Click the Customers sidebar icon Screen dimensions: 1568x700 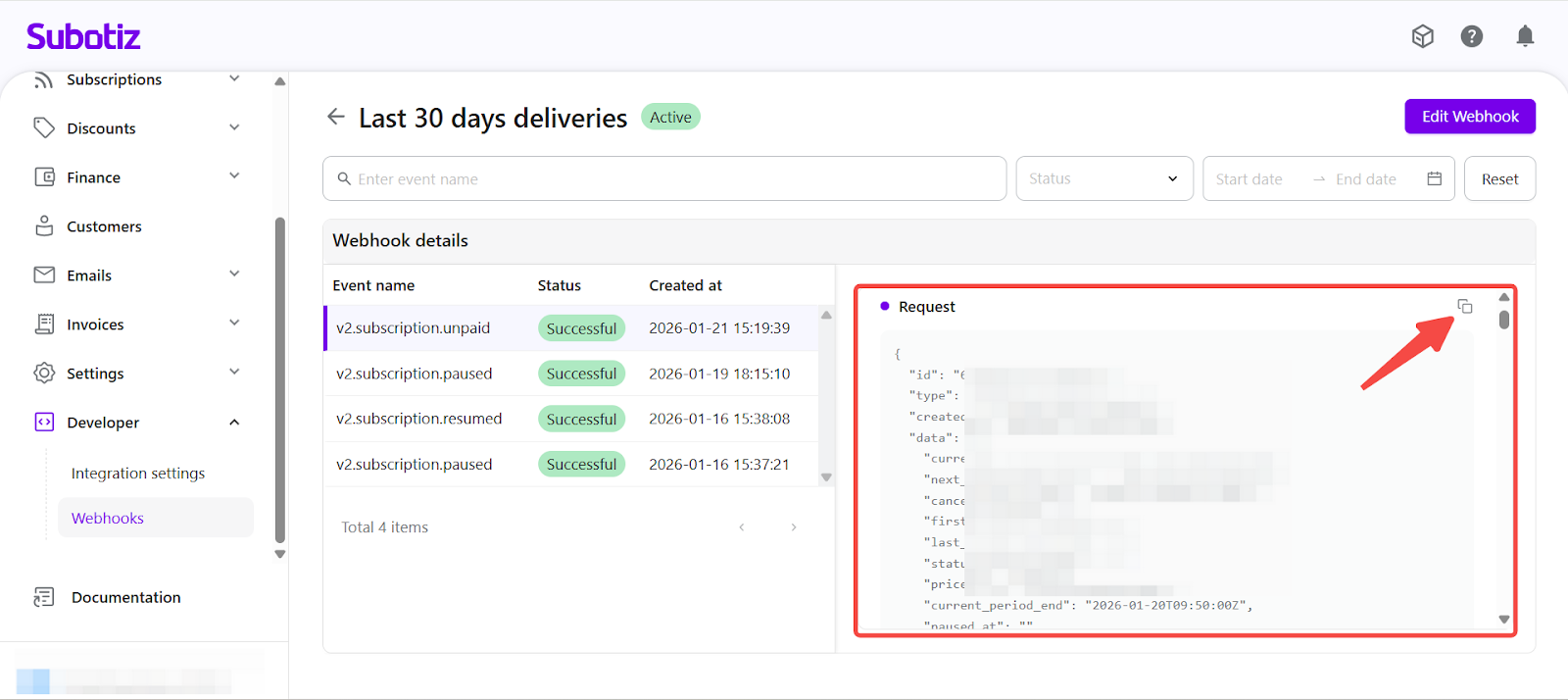point(44,226)
